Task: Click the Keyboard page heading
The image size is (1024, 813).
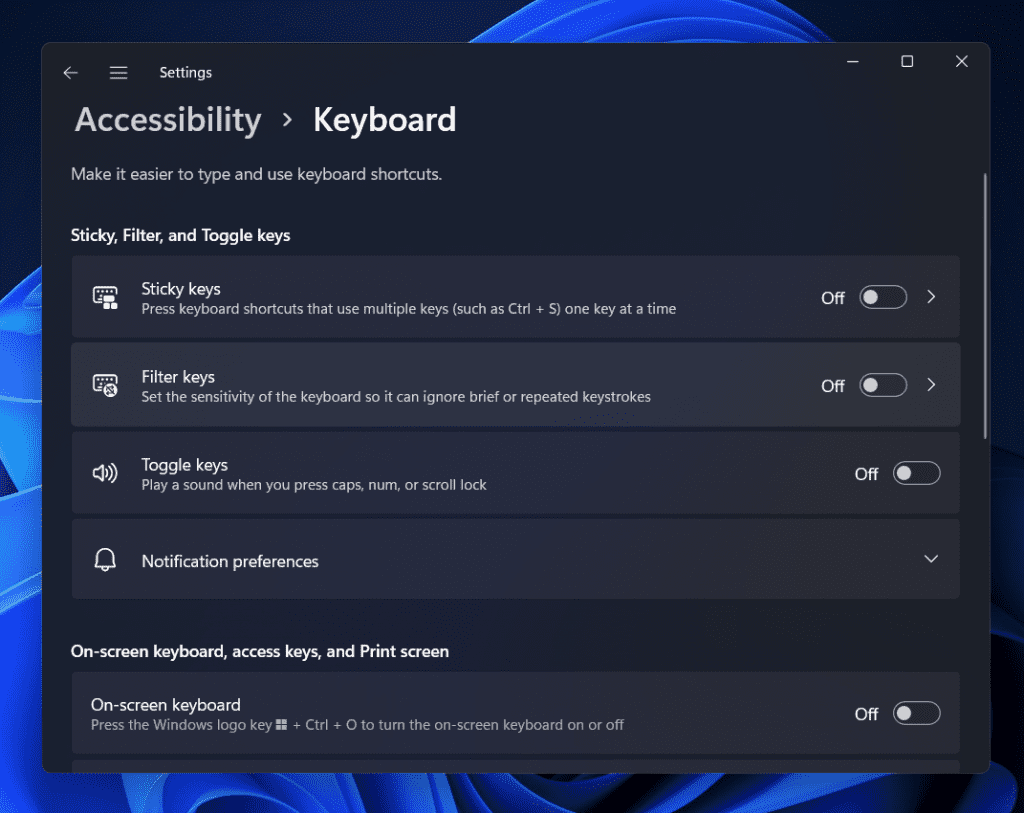Action: pos(384,119)
